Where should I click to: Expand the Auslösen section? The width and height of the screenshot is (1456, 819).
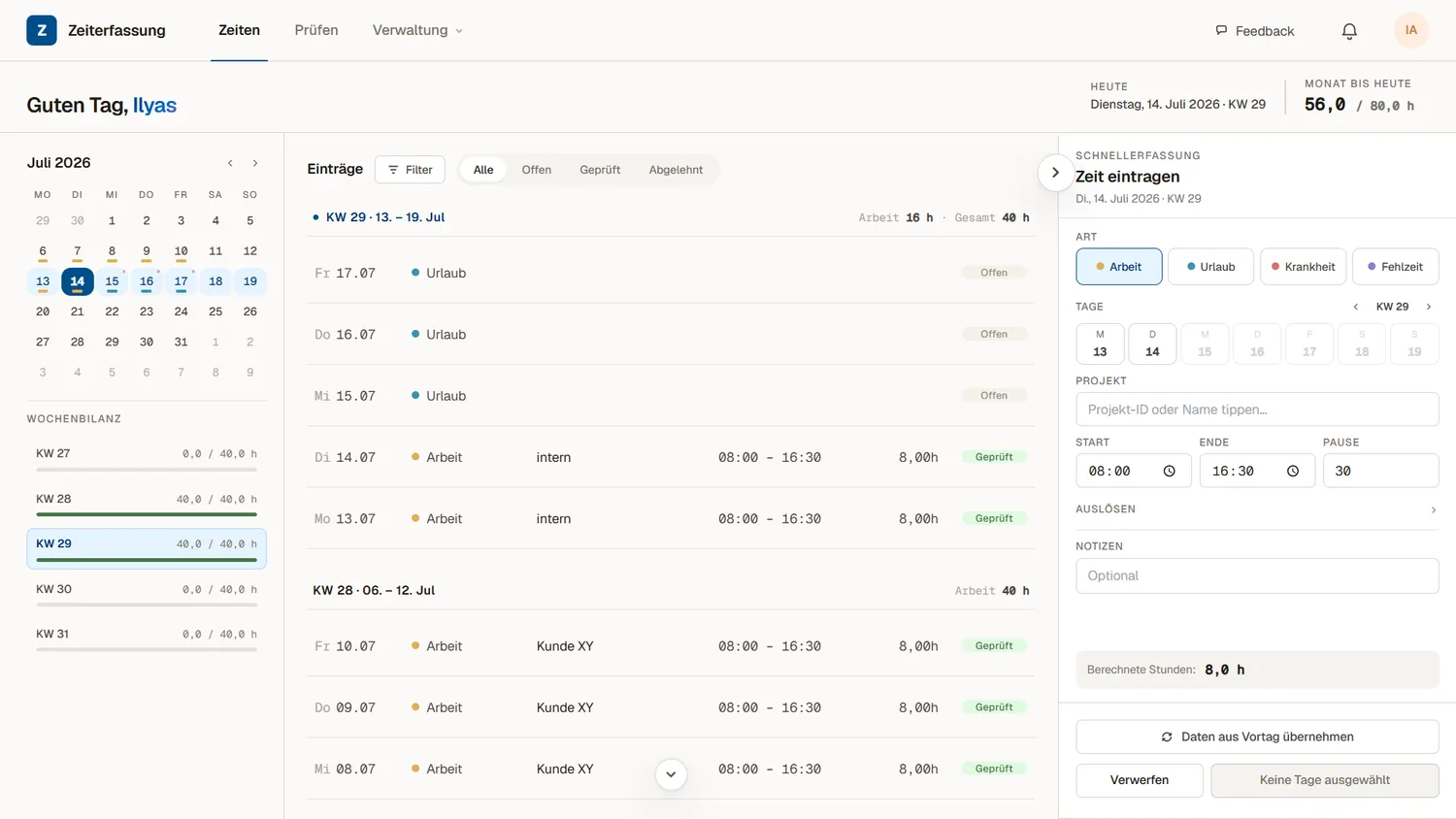coord(1257,509)
